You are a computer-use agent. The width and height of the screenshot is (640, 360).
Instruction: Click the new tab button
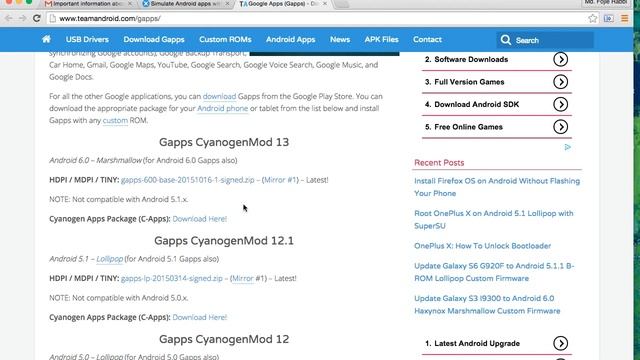(342, 4)
